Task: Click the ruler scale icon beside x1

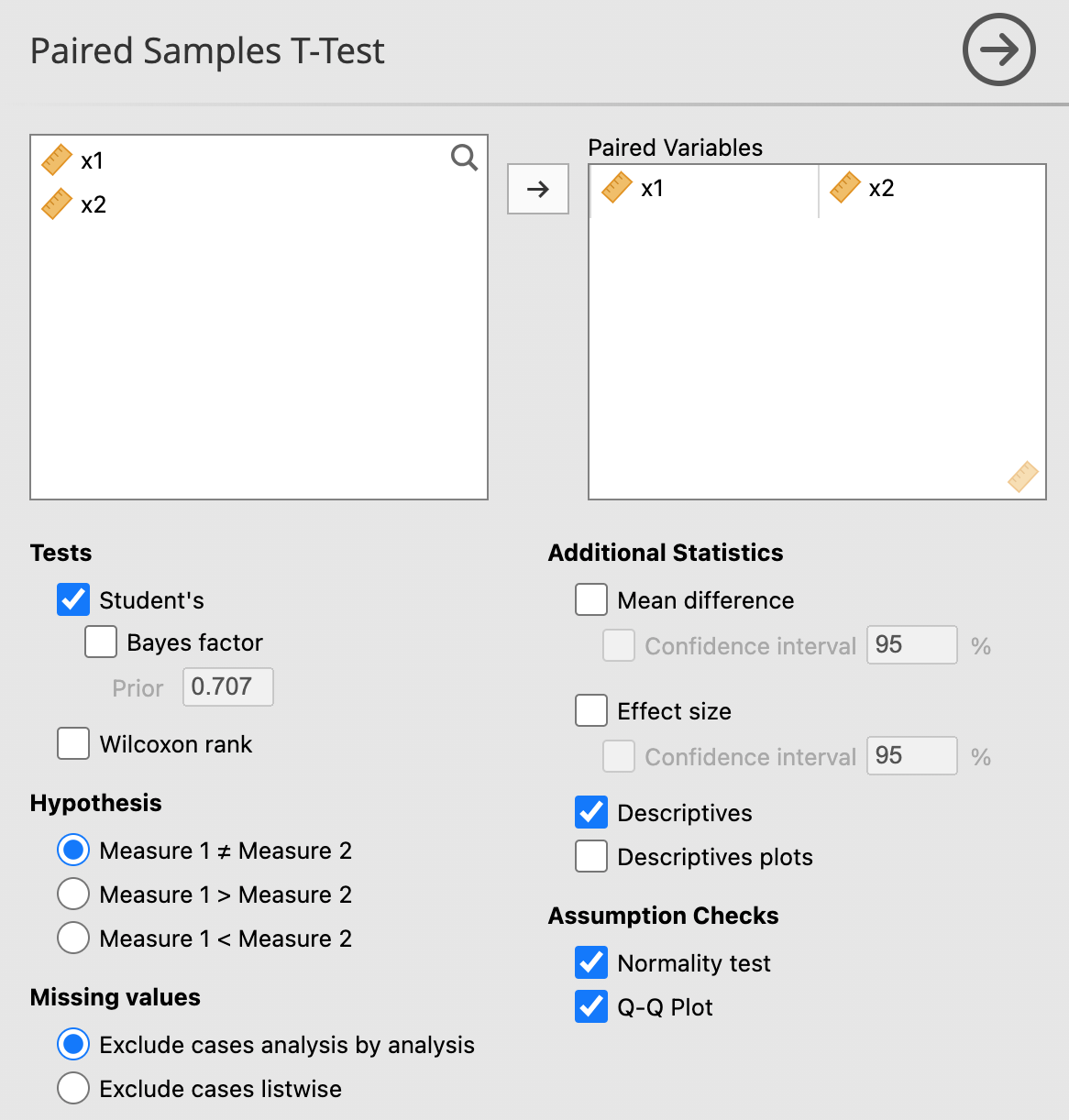Action: coord(57,159)
